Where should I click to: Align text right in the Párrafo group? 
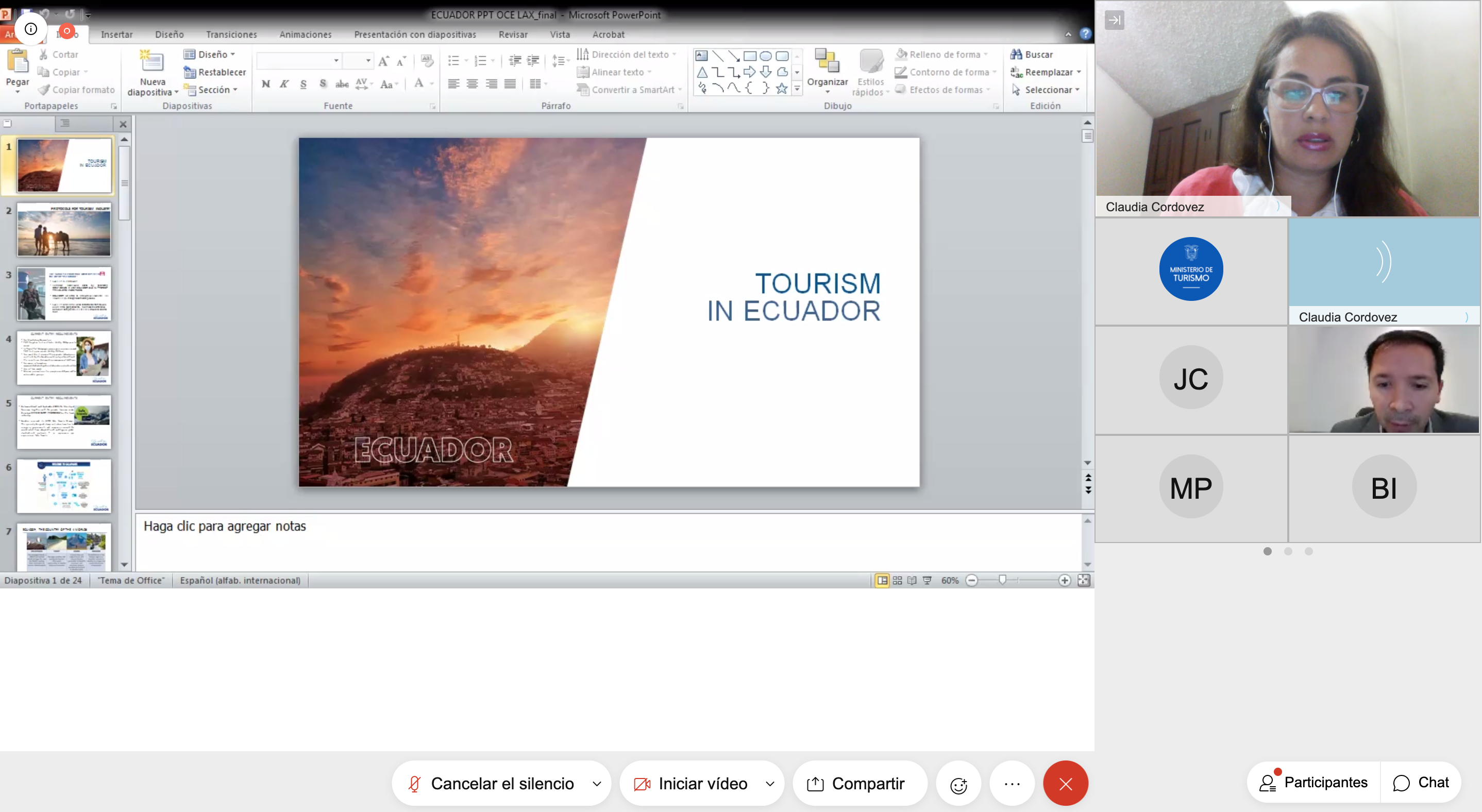(491, 84)
